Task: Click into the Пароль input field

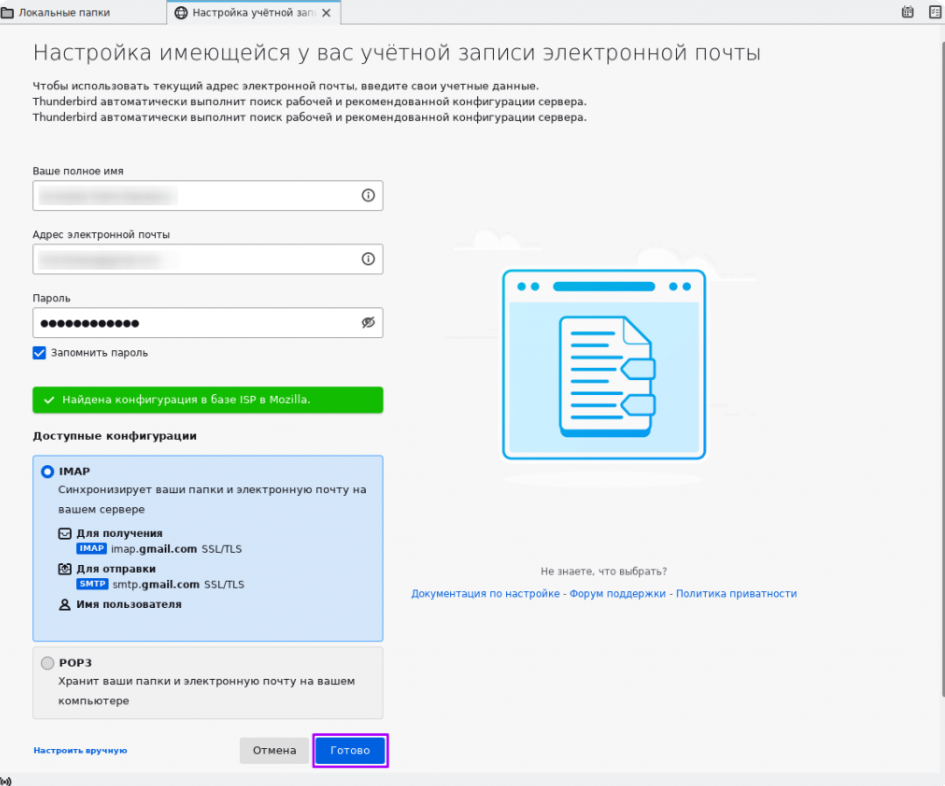Action: tap(195, 323)
